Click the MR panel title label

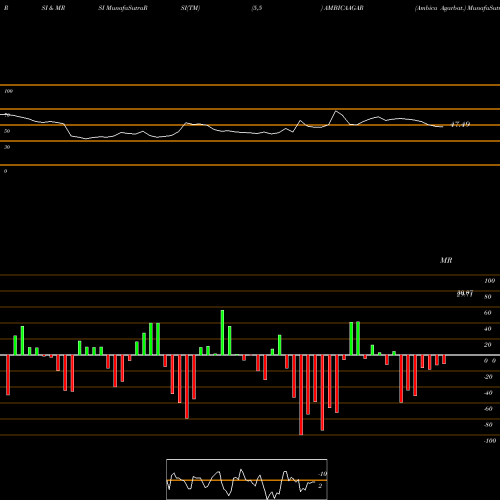[446, 260]
